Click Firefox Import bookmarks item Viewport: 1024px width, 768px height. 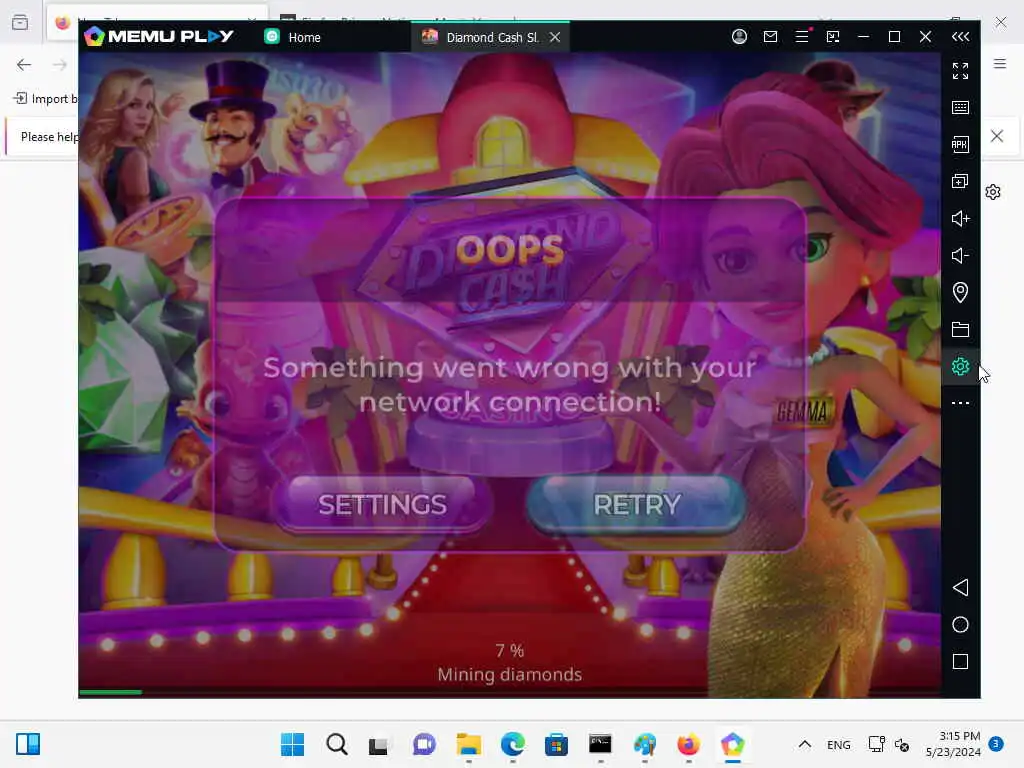coord(45,99)
